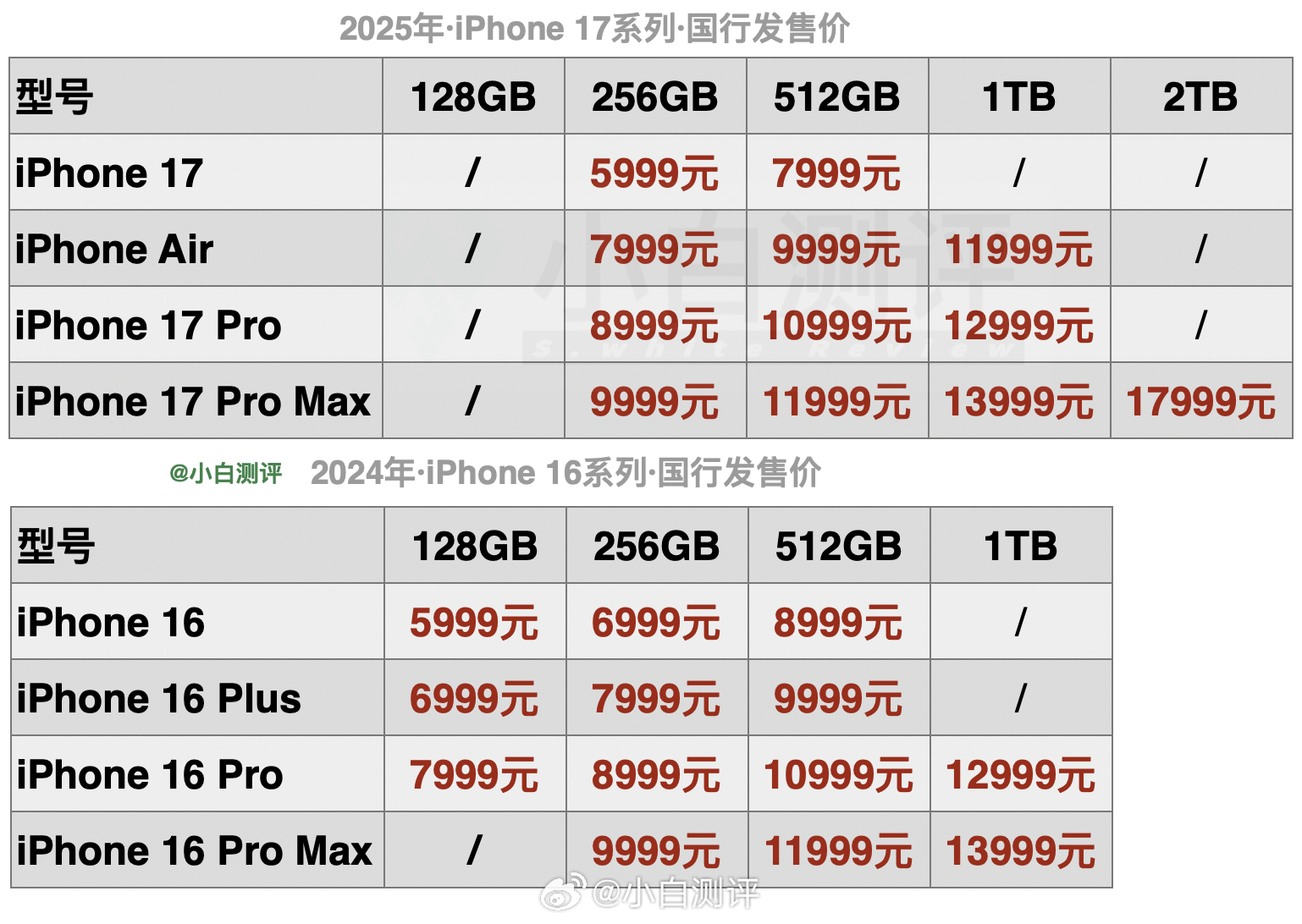Click iPhone 16 128GB price 5999元
This screenshot has height=924, width=1302.
(x=474, y=623)
